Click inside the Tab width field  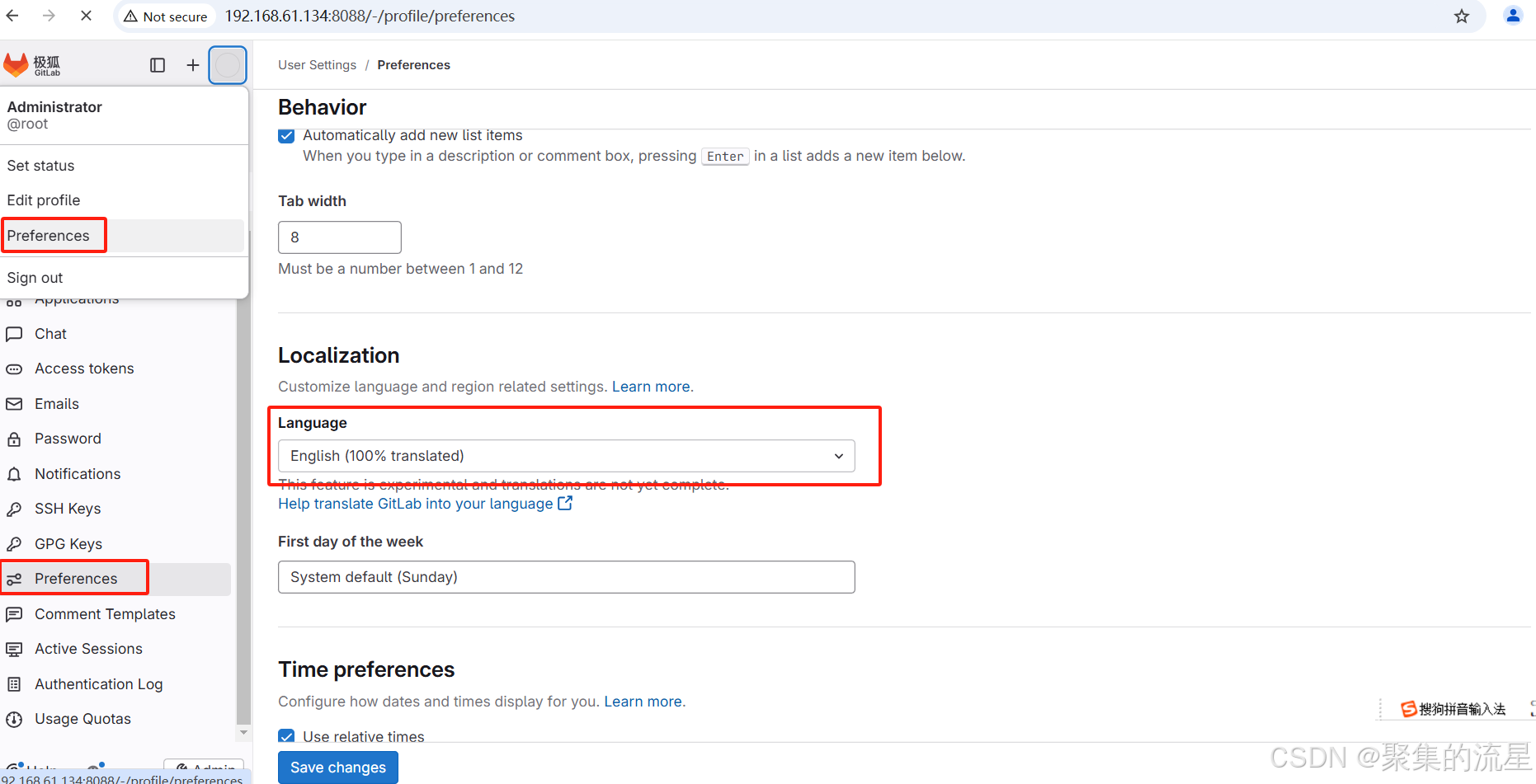pos(339,237)
